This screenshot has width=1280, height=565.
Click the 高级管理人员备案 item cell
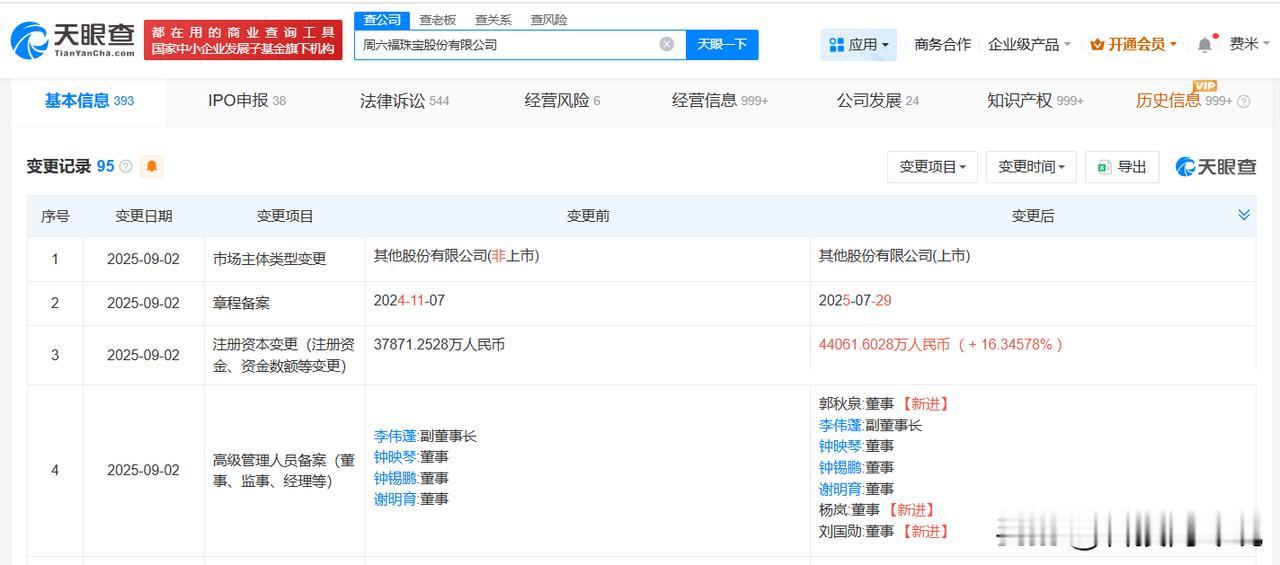[x=284, y=470]
